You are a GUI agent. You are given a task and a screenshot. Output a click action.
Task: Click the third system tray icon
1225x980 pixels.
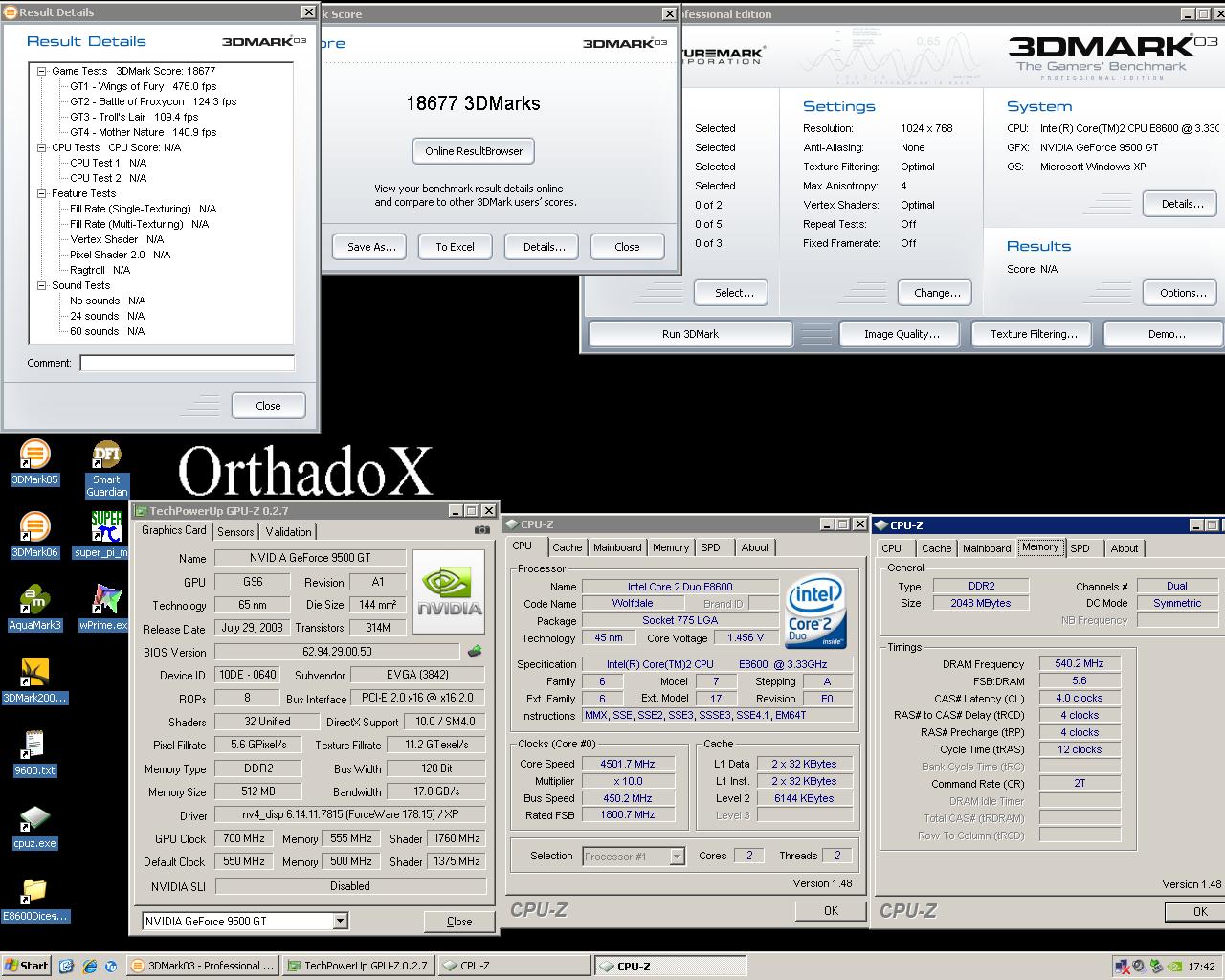pyautogui.click(x=1156, y=967)
